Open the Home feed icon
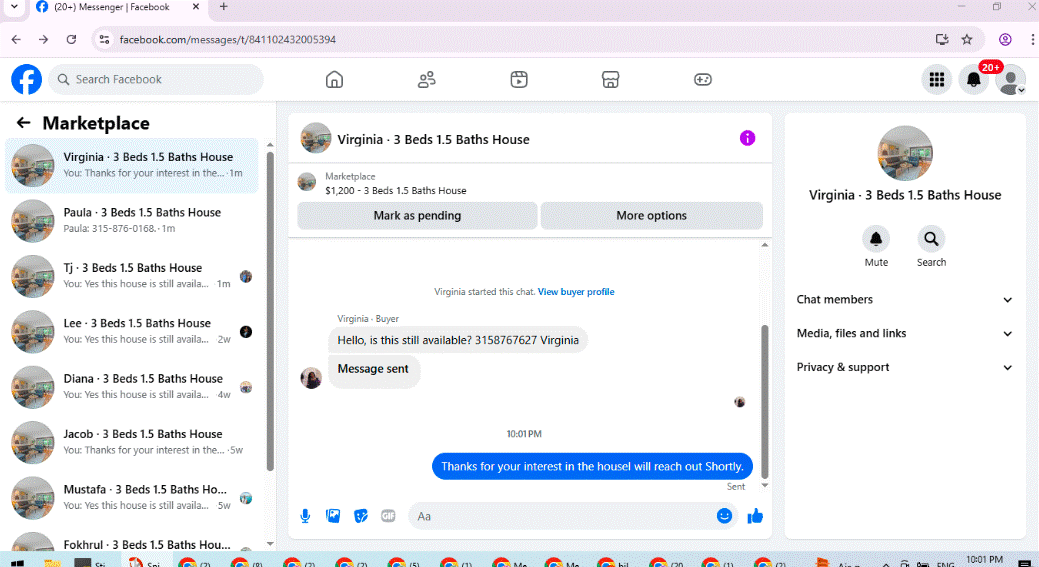This screenshot has height=567, width=1039. (x=335, y=79)
